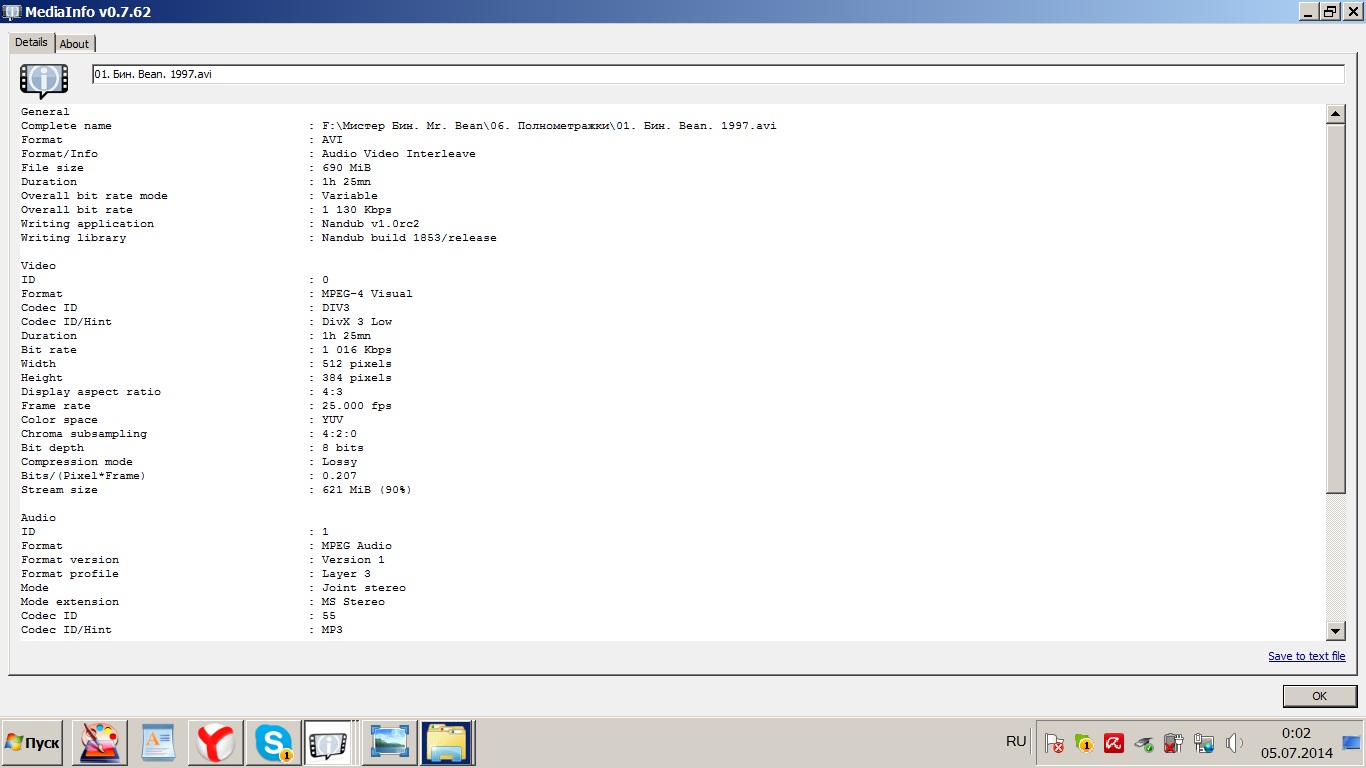
Task: Open the Action Center flag tray icon
Action: (1054, 743)
